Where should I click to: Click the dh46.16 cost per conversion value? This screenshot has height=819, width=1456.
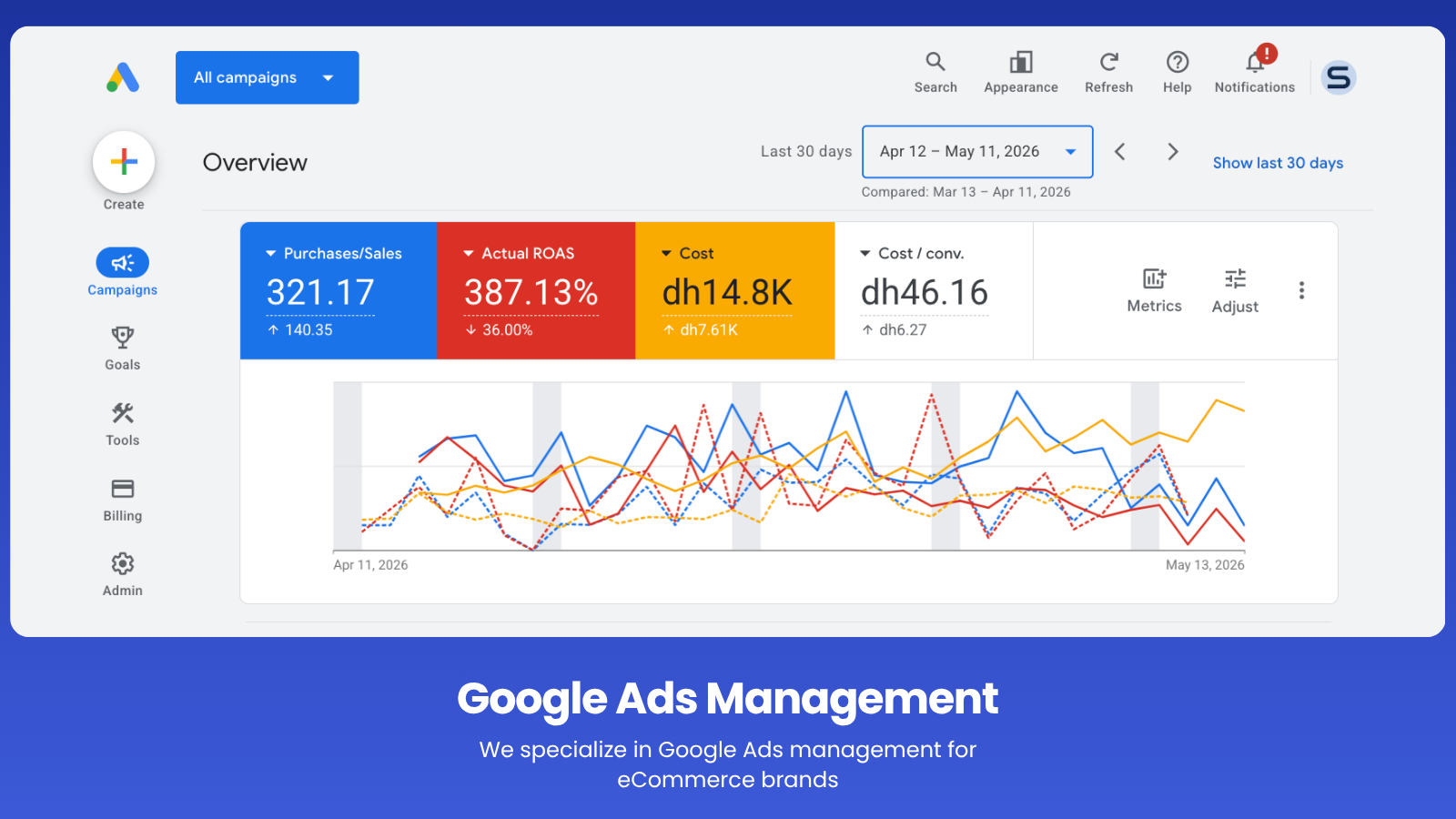925,292
